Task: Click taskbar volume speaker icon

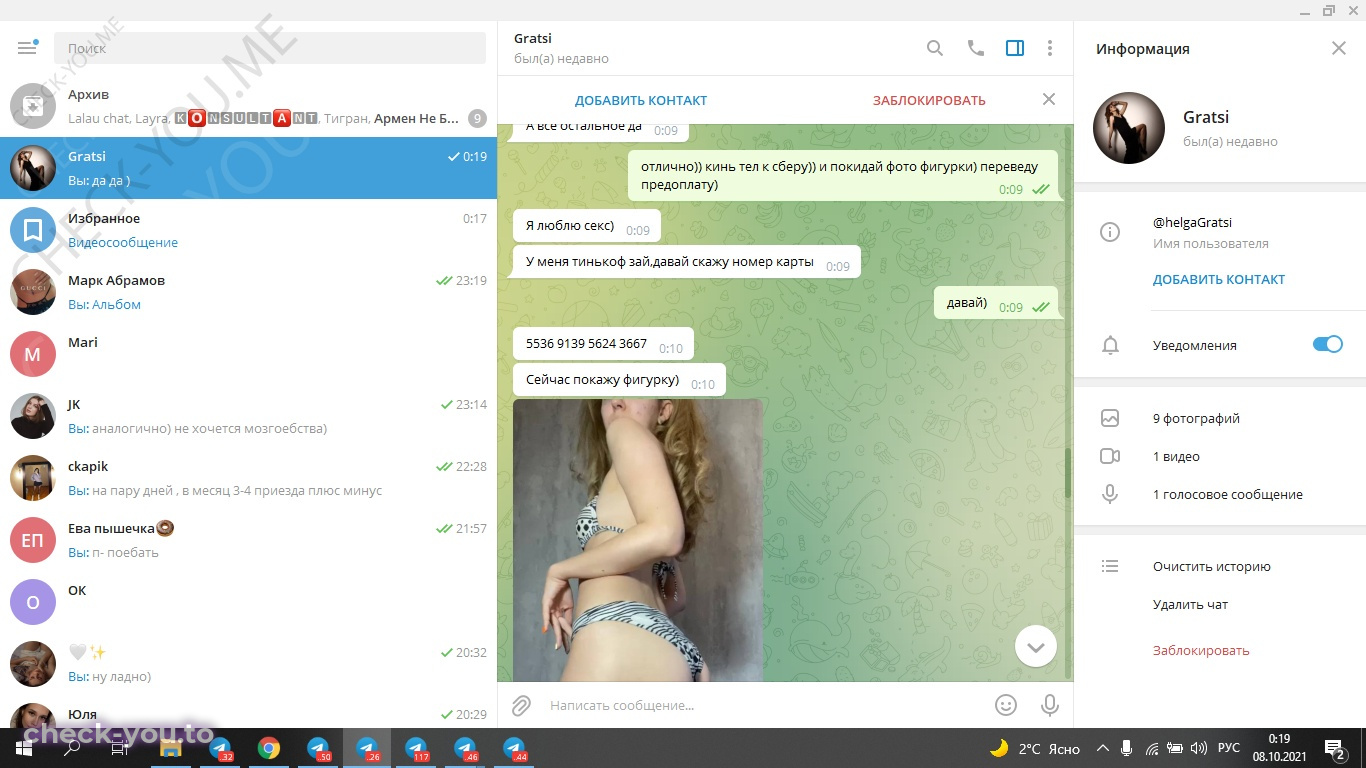Action: click(x=1197, y=748)
